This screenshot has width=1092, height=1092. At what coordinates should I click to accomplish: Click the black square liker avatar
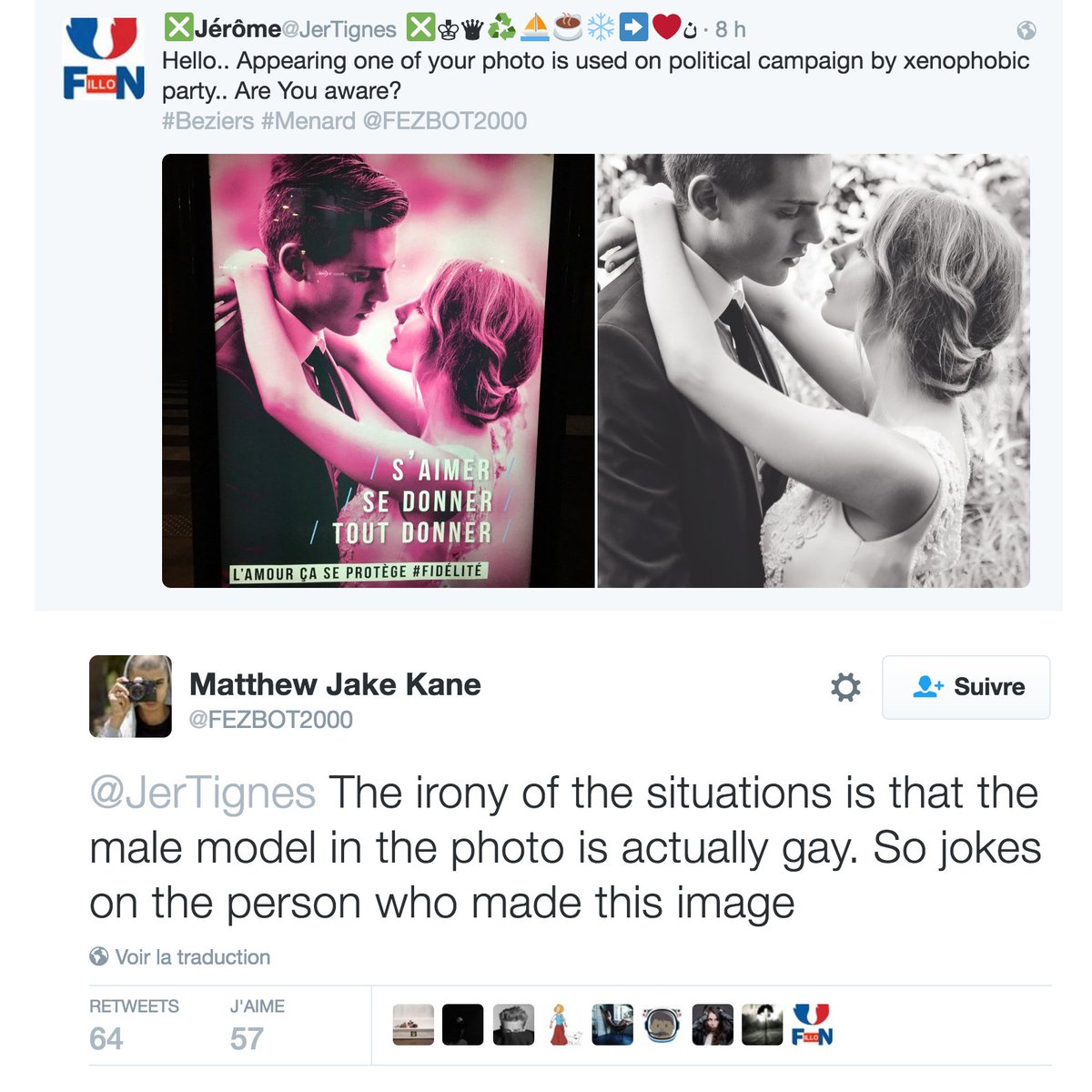[462, 1025]
